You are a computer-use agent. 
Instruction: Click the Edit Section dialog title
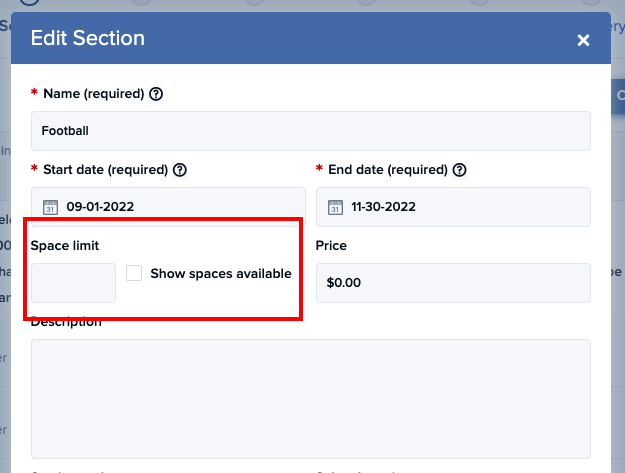(88, 38)
